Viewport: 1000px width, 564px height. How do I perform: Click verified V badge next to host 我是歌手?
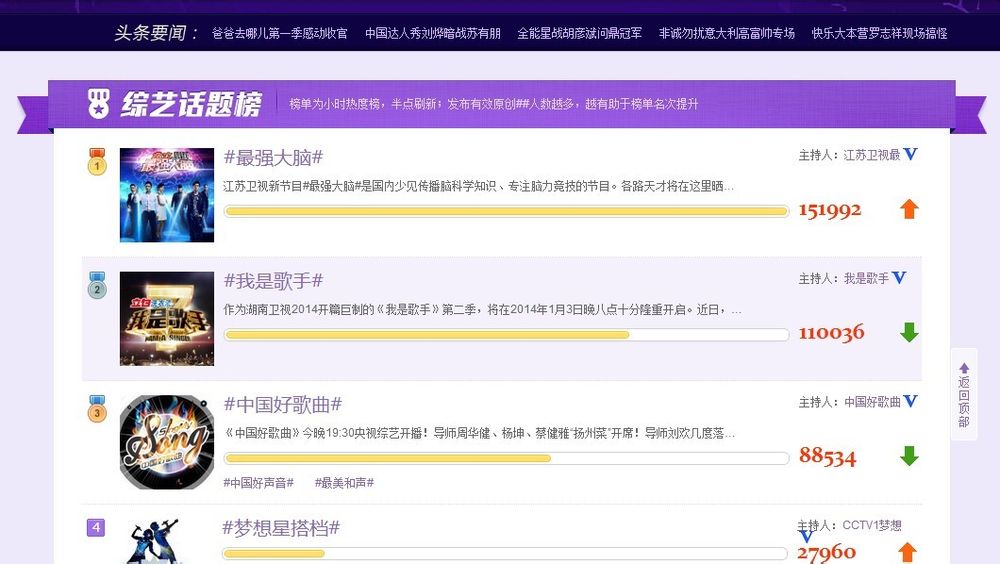[899, 278]
